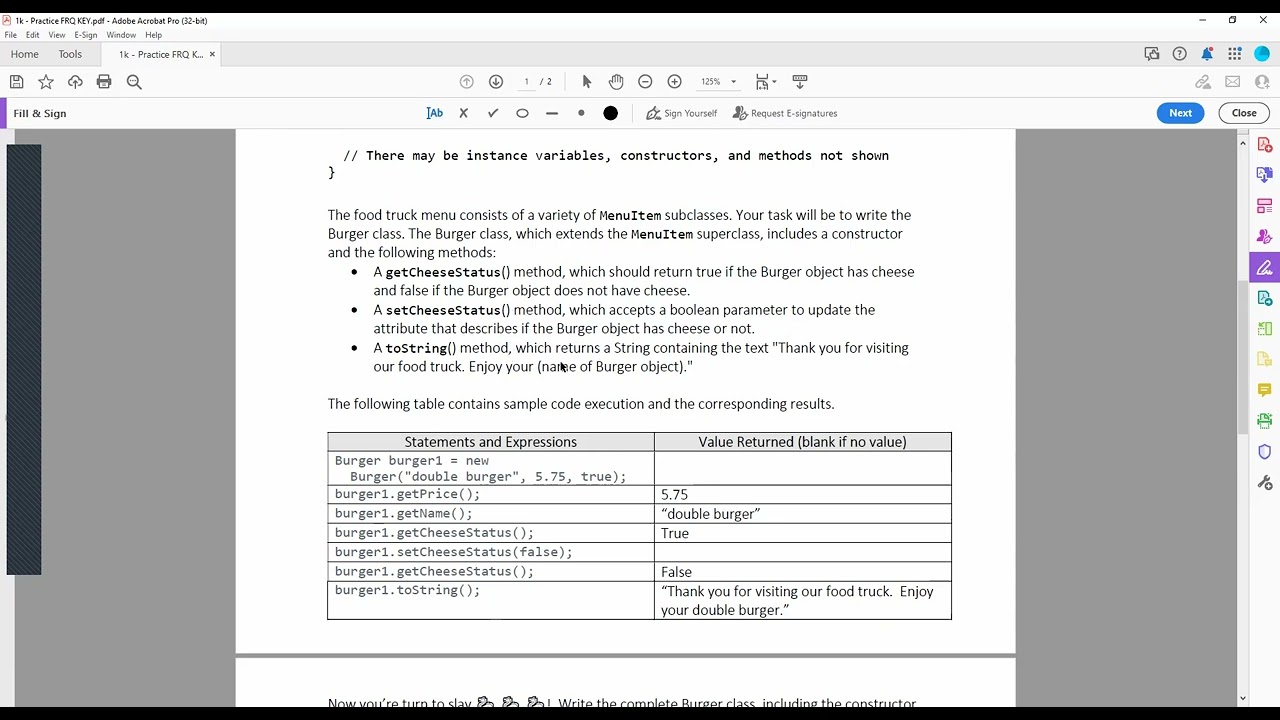Screen dimensions: 1280x720
Task: Open the Window menu
Action: 121,35
